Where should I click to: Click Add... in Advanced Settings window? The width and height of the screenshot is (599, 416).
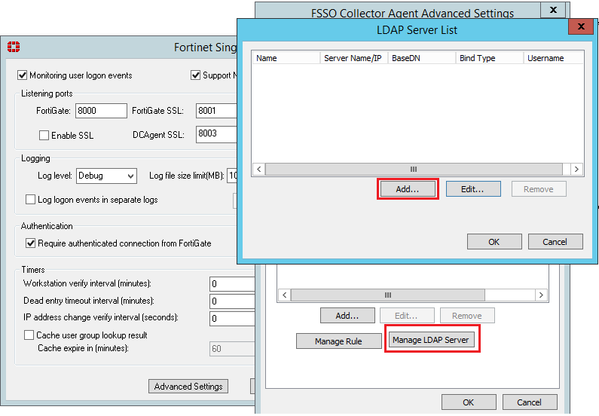pos(347,316)
